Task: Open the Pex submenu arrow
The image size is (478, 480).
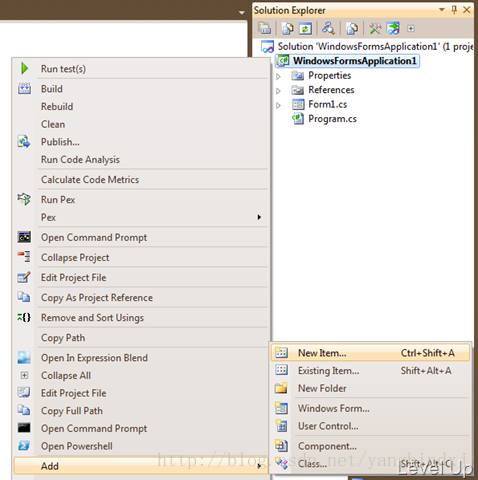Action: [x=259, y=217]
